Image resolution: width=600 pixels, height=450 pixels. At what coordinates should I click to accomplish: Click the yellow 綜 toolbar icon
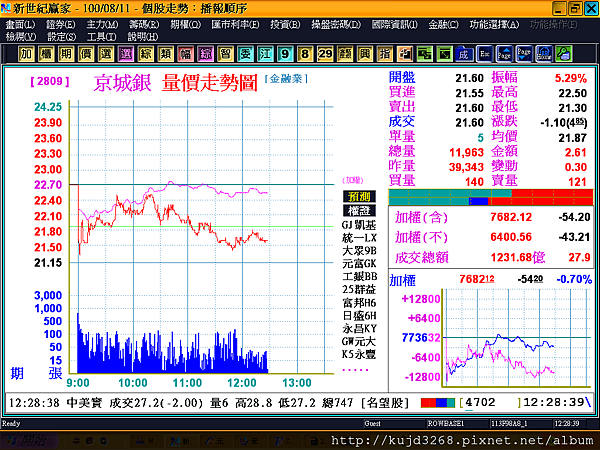[x=145, y=54]
